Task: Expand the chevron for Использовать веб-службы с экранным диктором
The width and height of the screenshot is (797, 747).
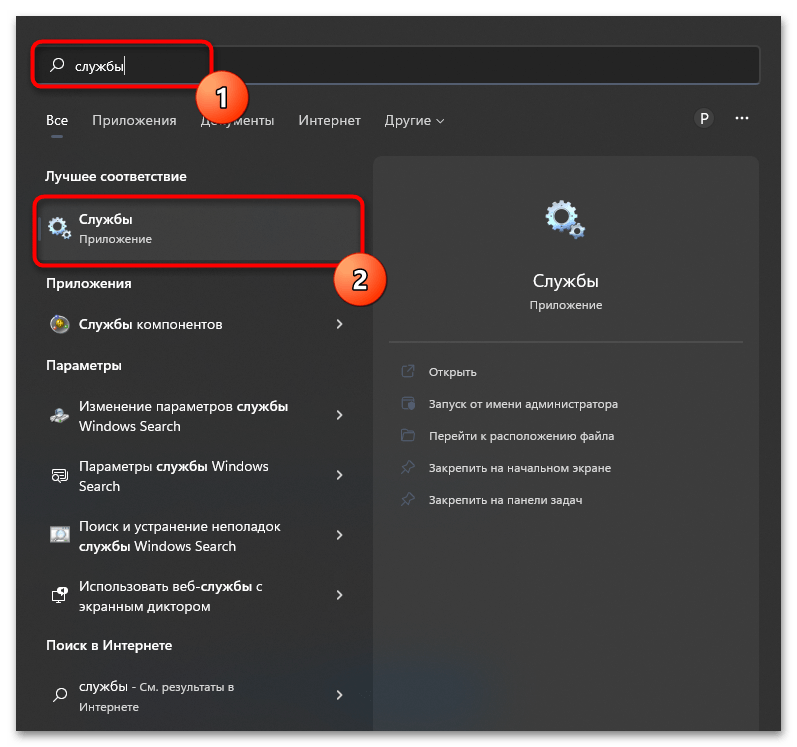Action: [x=340, y=595]
